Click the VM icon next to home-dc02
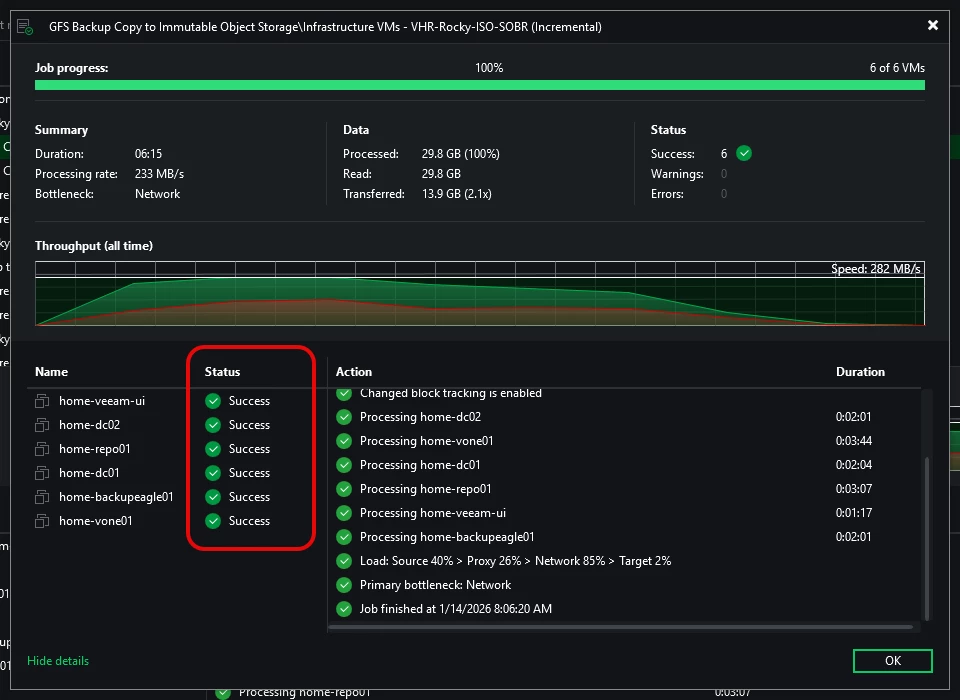 click(x=42, y=425)
